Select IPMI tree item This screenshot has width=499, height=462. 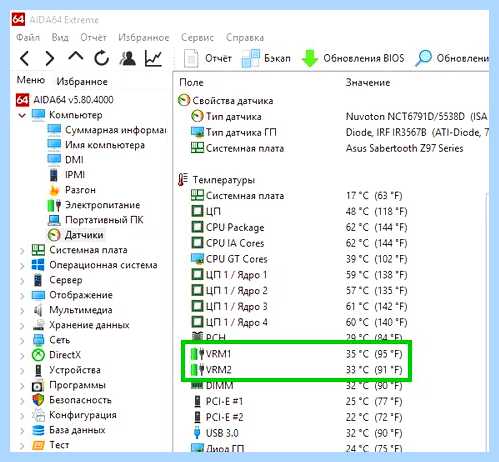tap(67, 175)
